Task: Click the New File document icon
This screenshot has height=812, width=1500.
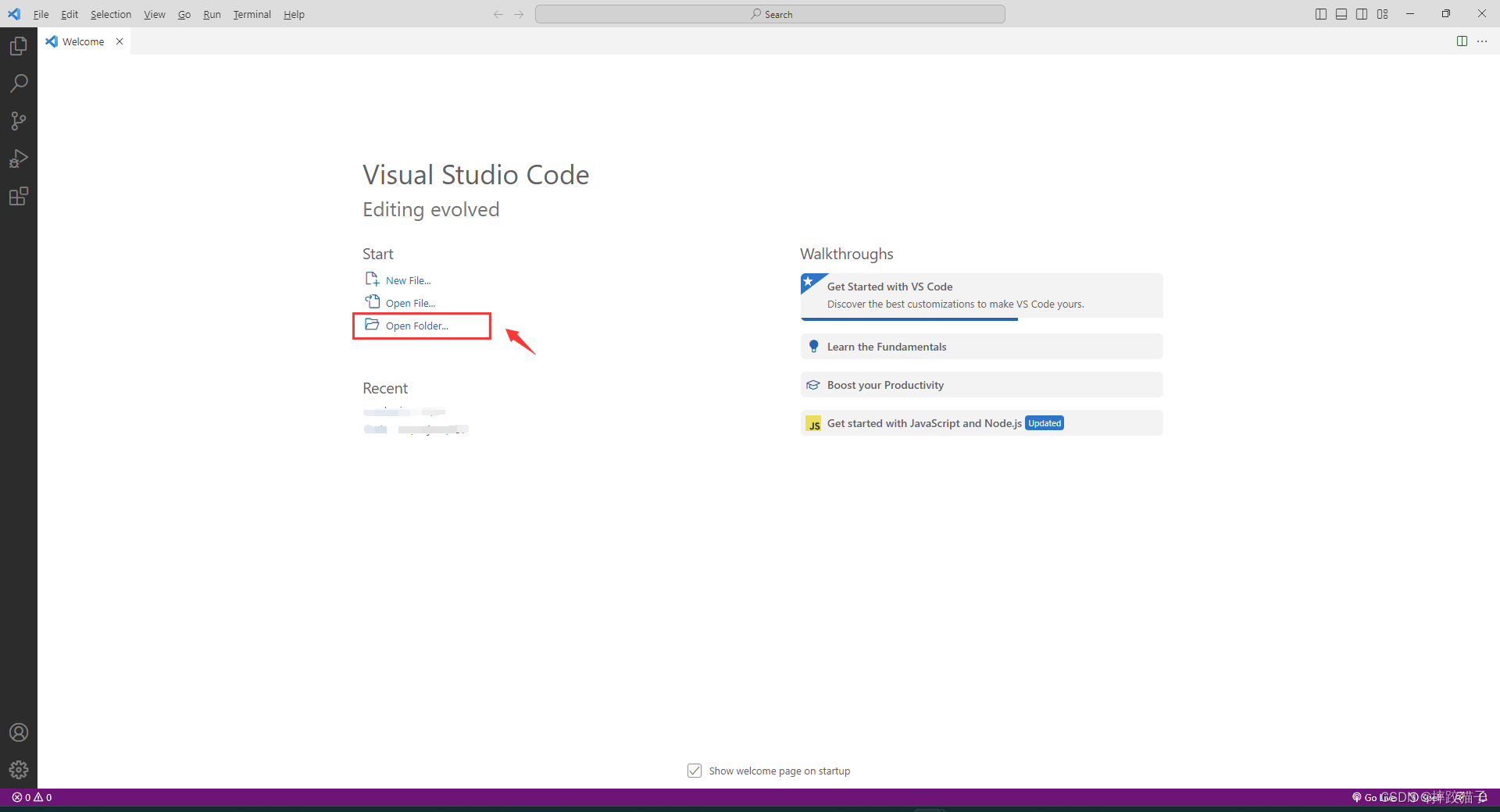Action: point(372,279)
